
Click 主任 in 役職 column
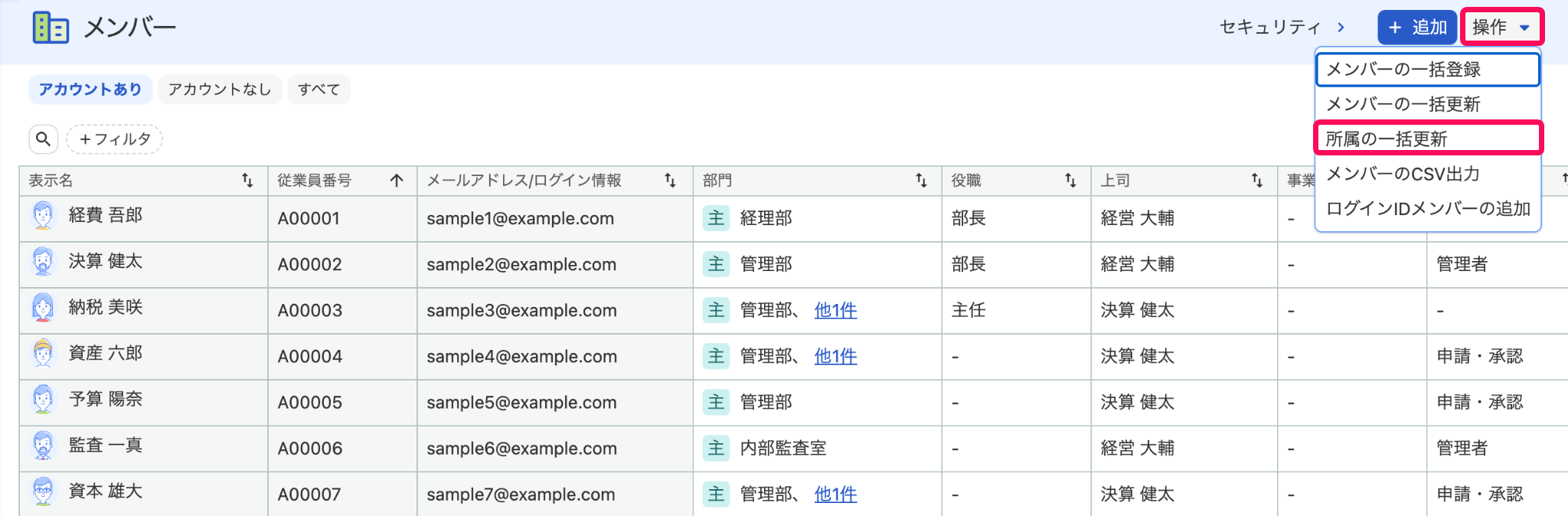(x=969, y=310)
